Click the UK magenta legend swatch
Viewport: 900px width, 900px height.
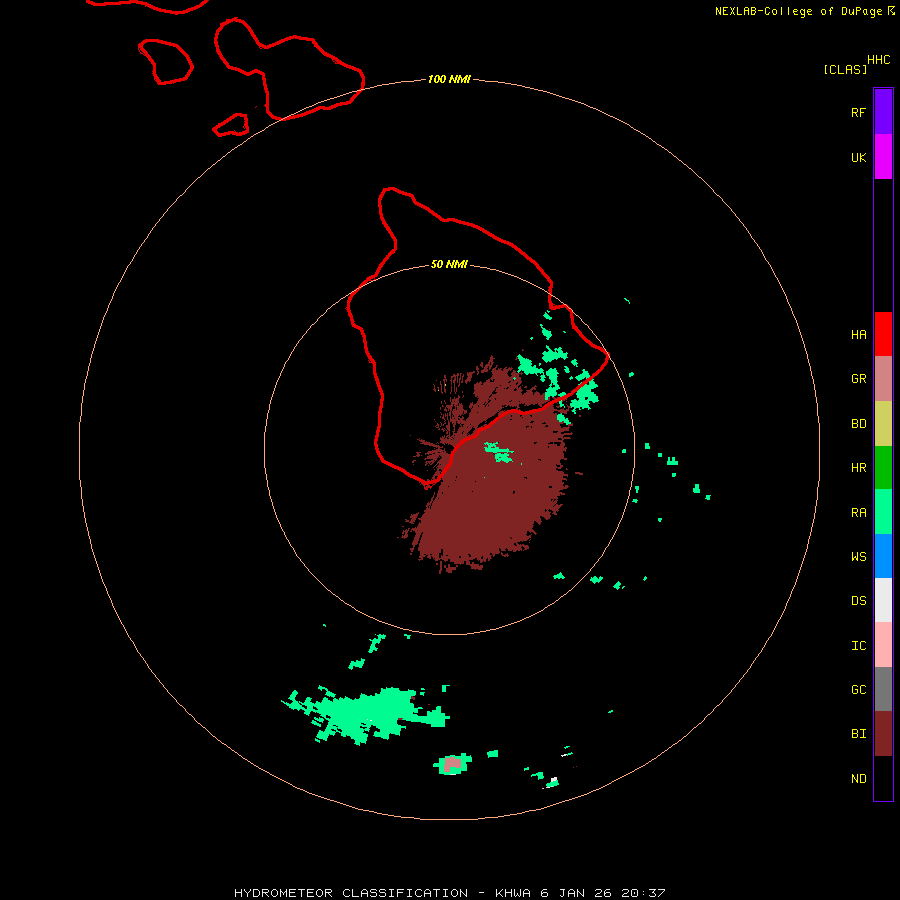pos(883,157)
